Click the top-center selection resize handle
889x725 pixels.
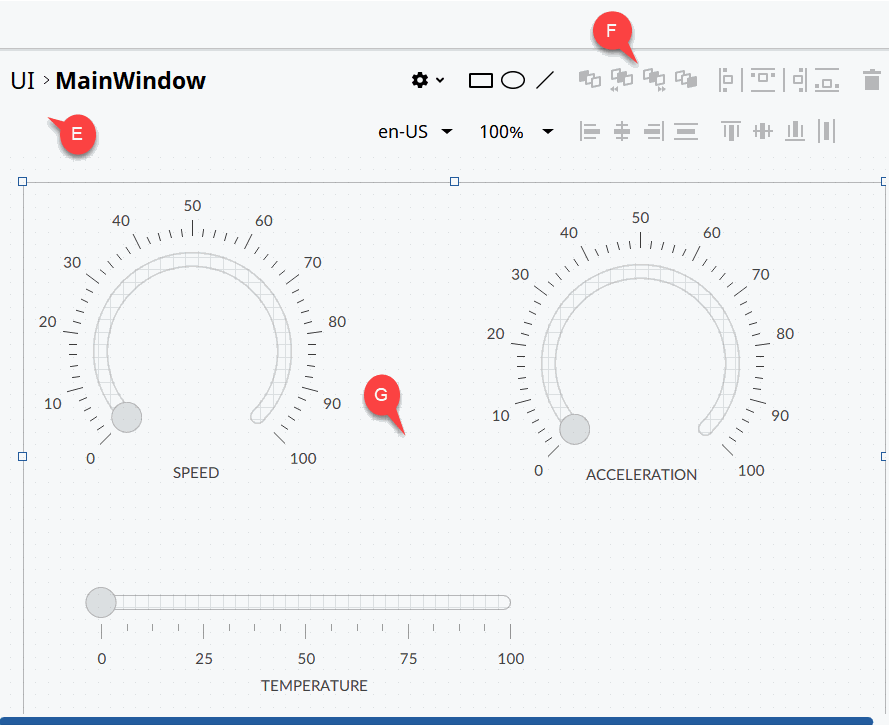(454, 182)
